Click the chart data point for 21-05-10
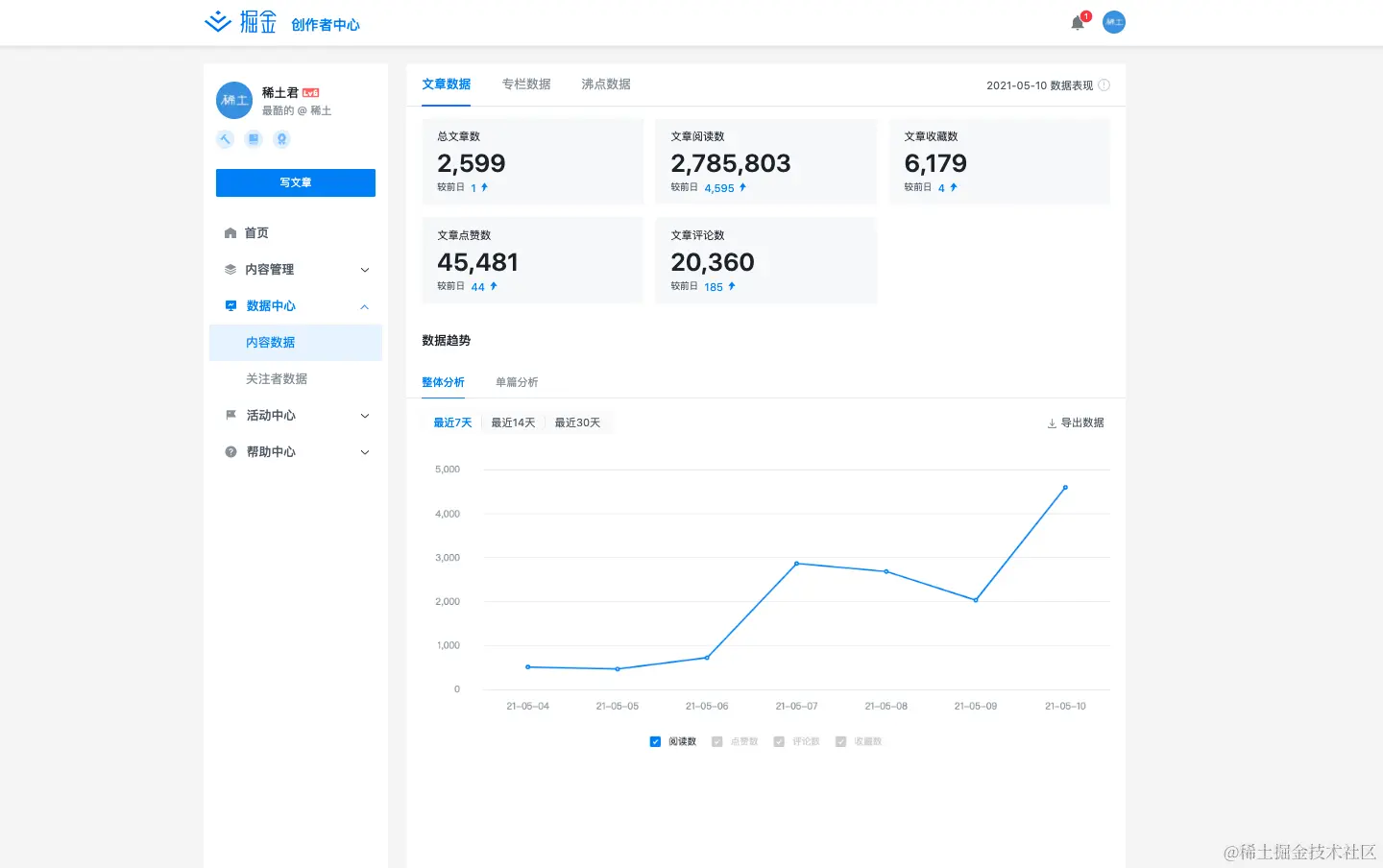1383x868 pixels. tap(1065, 488)
